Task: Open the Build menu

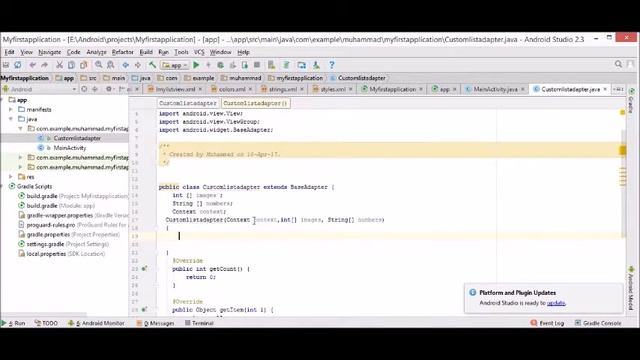Action: tap(146, 52)
